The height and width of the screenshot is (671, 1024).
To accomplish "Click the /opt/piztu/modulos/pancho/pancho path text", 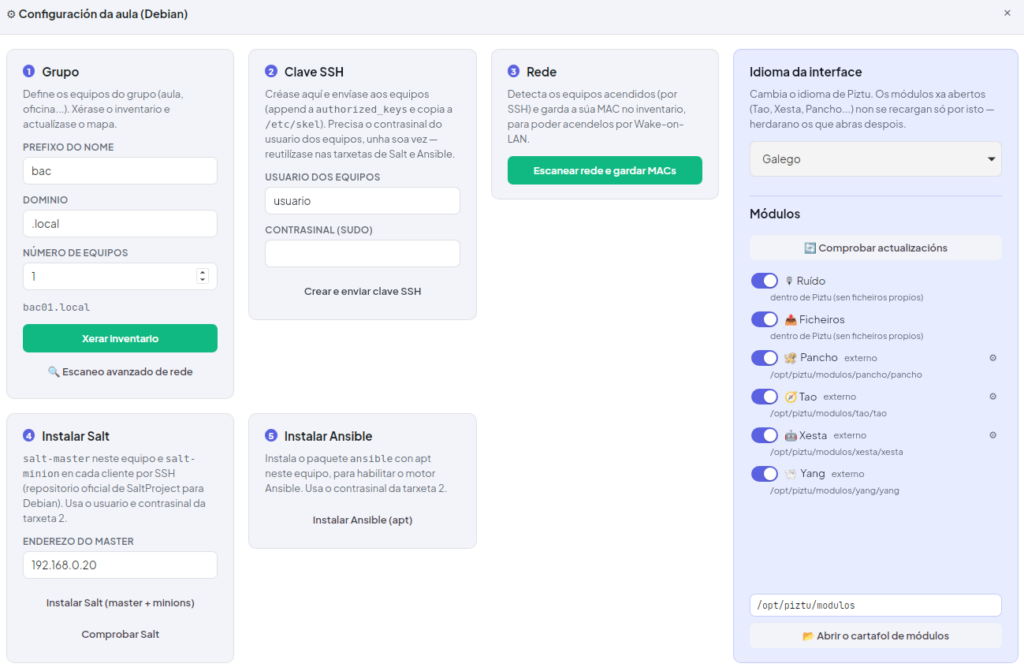I will click(846, 374).
